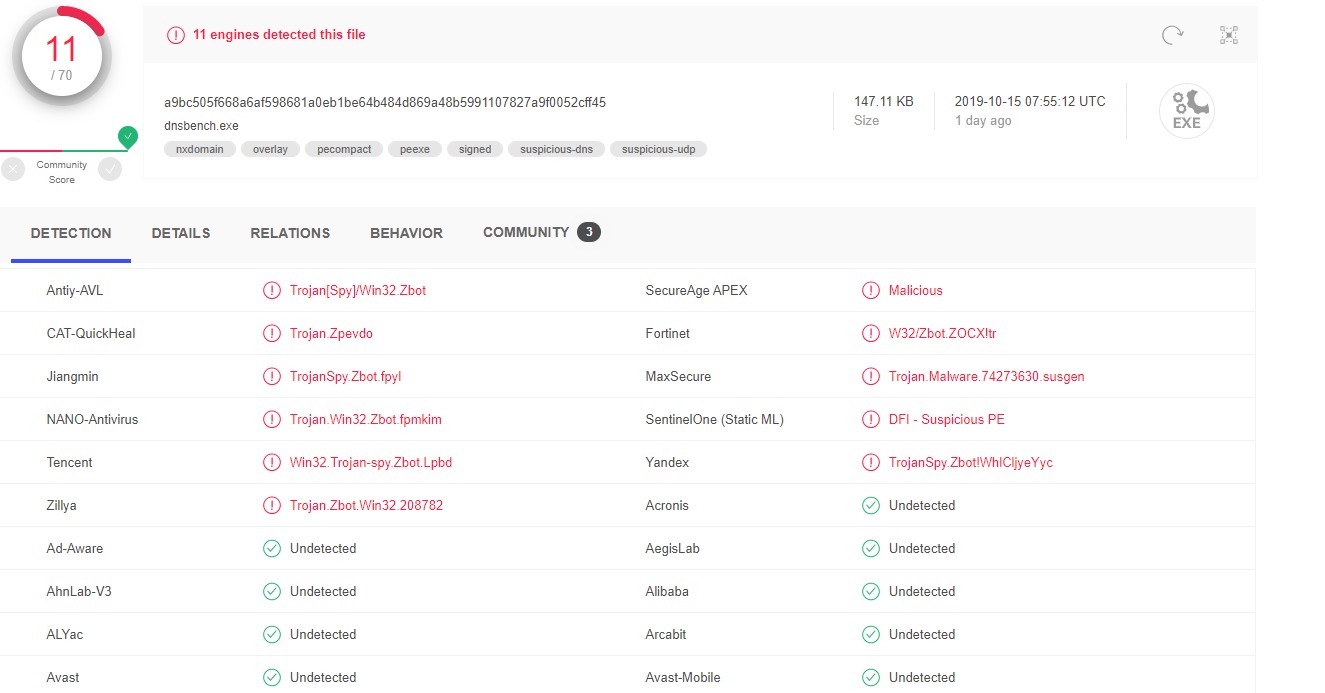
Task: Click the green check badge above Community Score
Action: 127,137
